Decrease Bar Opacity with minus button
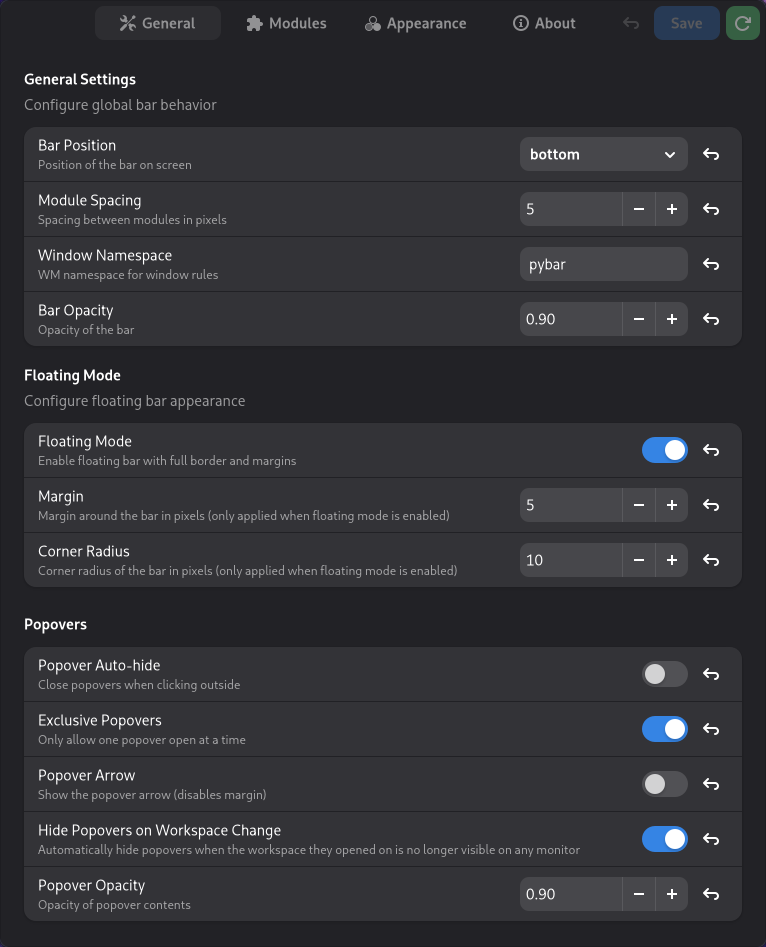This screenshot has height=947, width=766. [639, 319]
